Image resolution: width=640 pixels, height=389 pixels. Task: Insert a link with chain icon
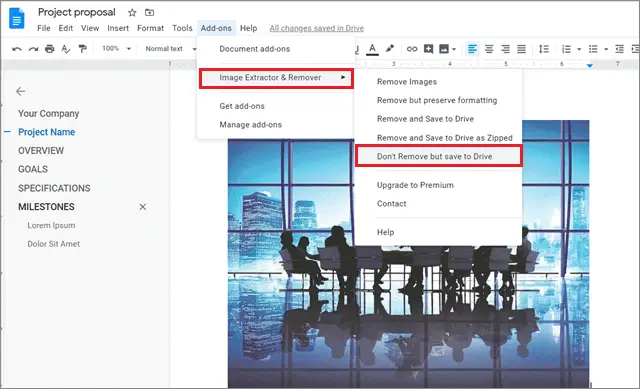[x=412, y=49]
